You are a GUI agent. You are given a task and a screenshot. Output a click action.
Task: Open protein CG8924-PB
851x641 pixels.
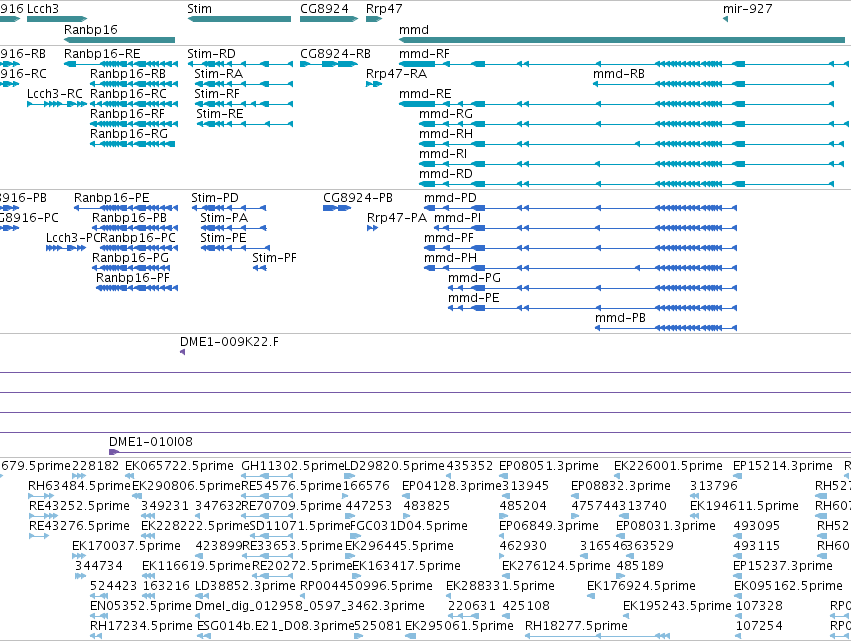(358, 198)
